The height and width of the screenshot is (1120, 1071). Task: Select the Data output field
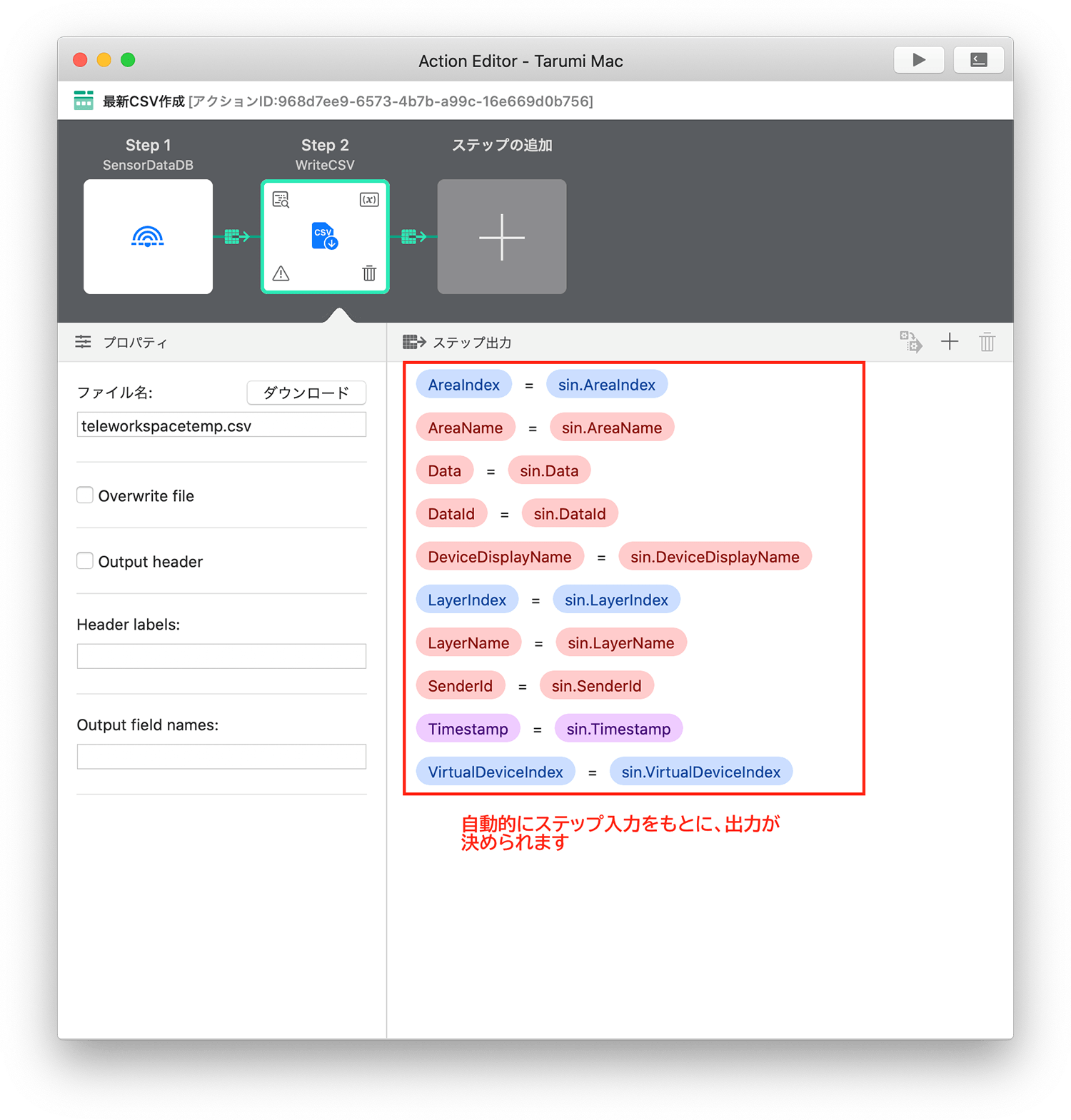tap(444, 470)
